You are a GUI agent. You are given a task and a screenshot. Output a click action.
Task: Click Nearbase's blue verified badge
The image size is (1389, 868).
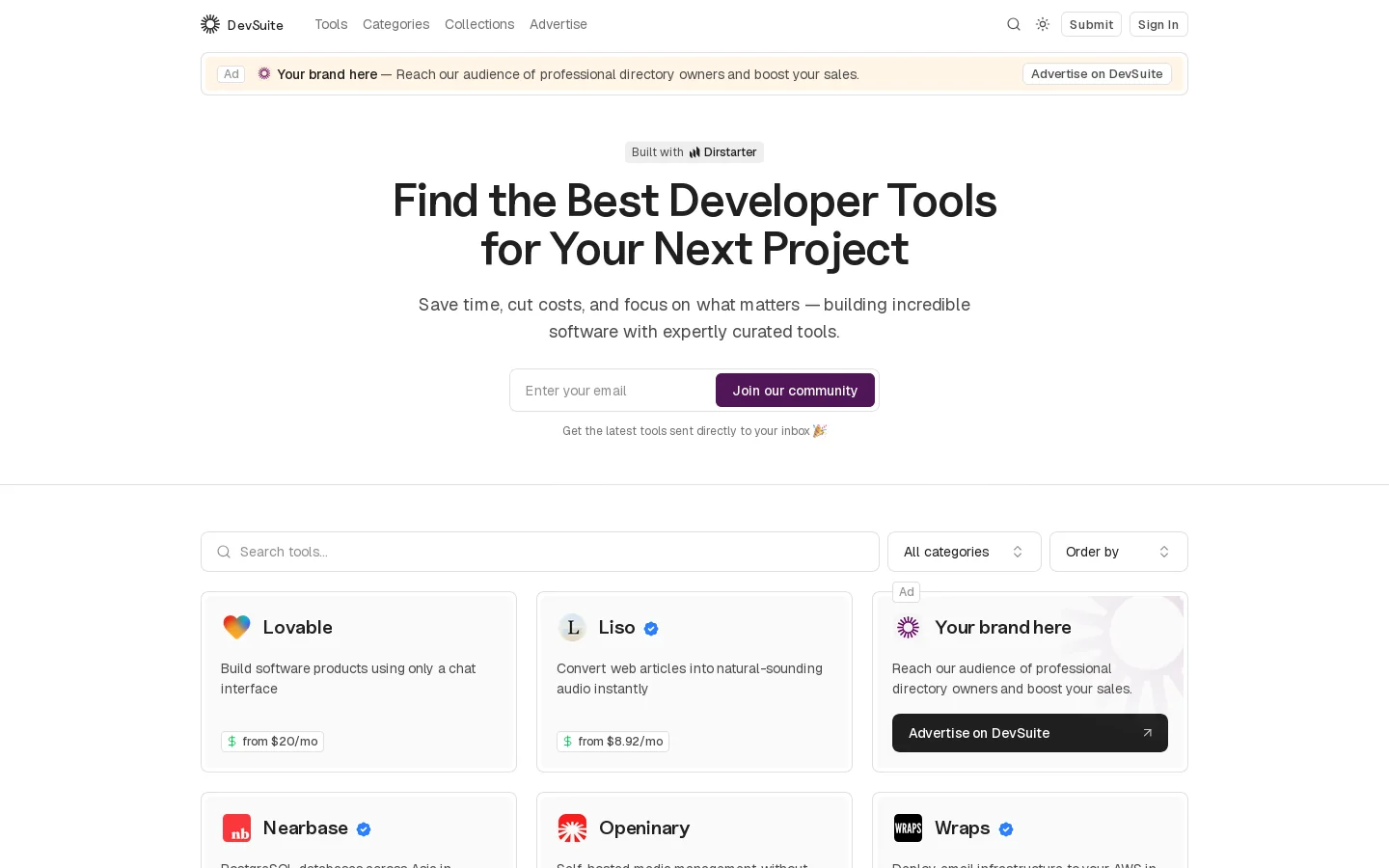(x=364, y=829)
